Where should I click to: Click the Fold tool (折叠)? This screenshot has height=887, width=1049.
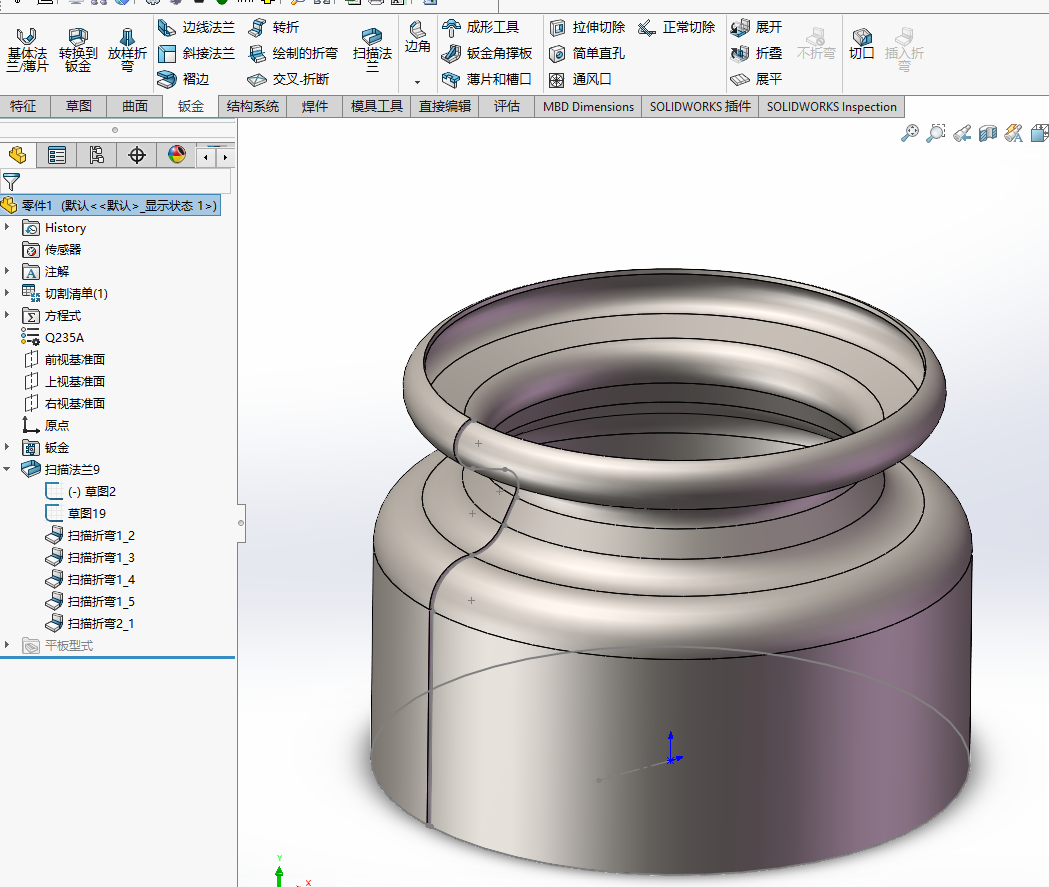pos(756,54)
